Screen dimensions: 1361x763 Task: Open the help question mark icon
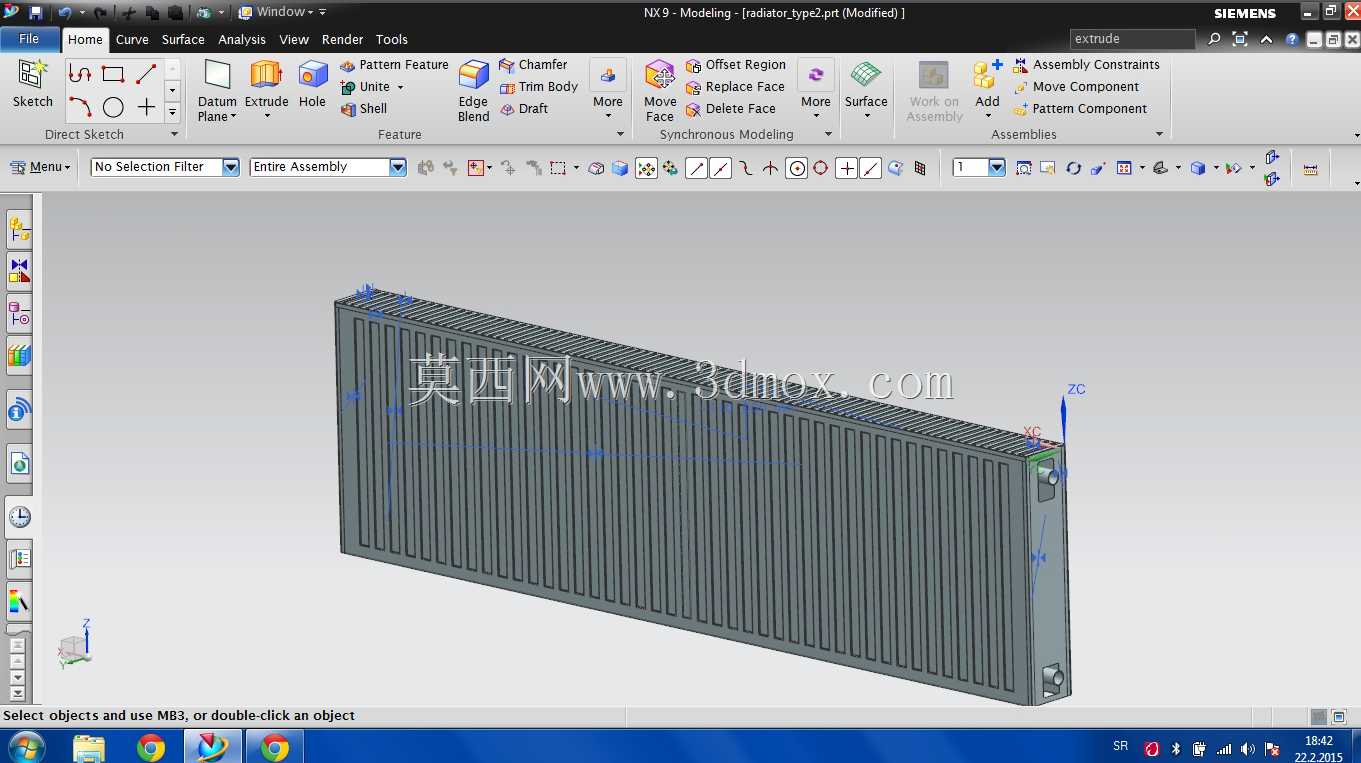(1292, 40)
